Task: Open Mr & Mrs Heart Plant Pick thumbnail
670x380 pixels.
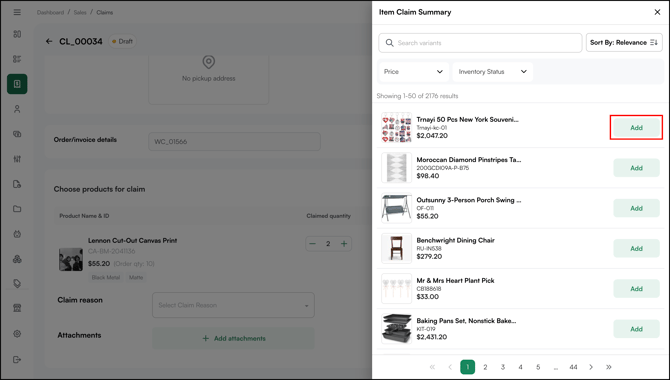Action: point(397,288)
